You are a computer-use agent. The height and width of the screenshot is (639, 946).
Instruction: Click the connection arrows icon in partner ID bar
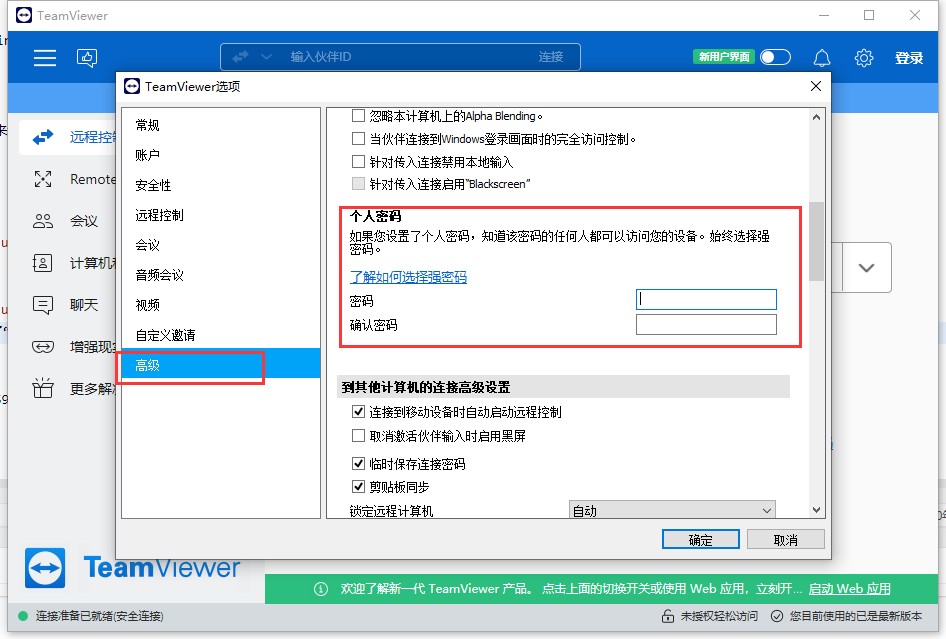click(x=240, y=57)
